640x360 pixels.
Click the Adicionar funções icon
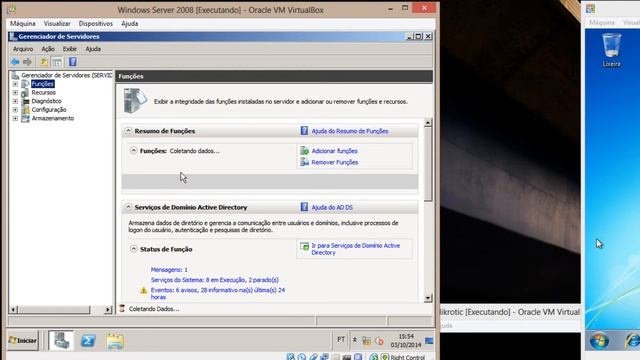point(304,151)
